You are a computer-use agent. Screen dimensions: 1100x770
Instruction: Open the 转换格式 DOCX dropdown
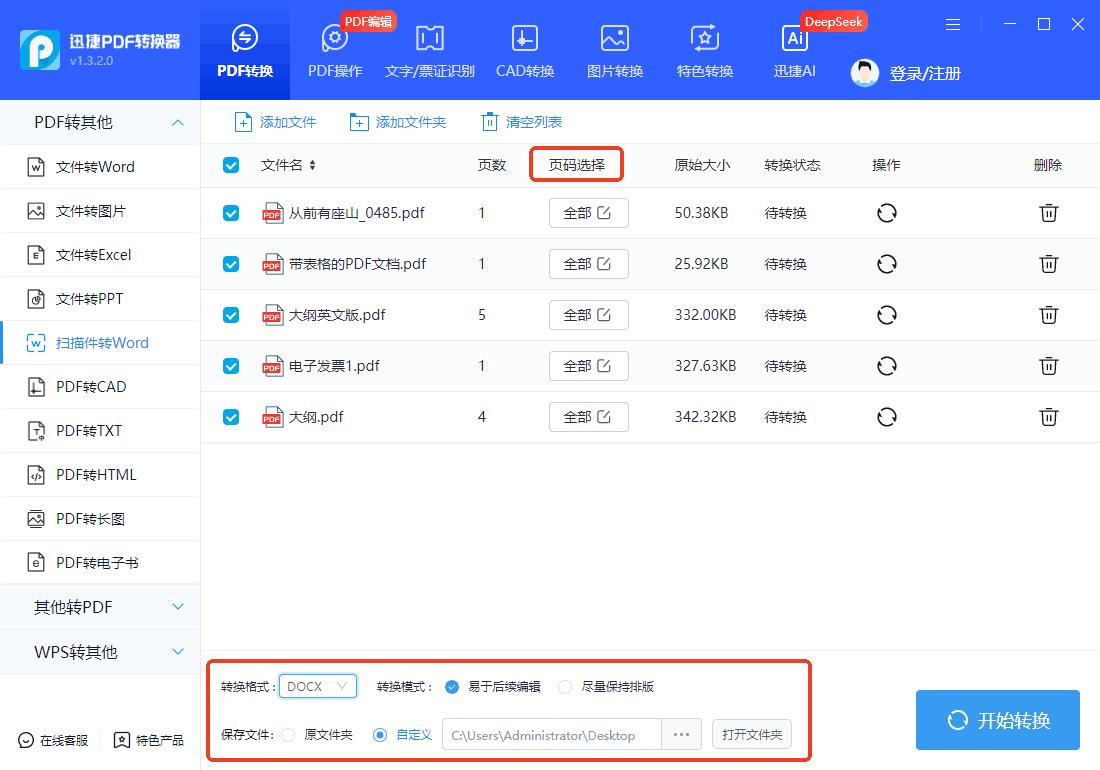(318, 686)
